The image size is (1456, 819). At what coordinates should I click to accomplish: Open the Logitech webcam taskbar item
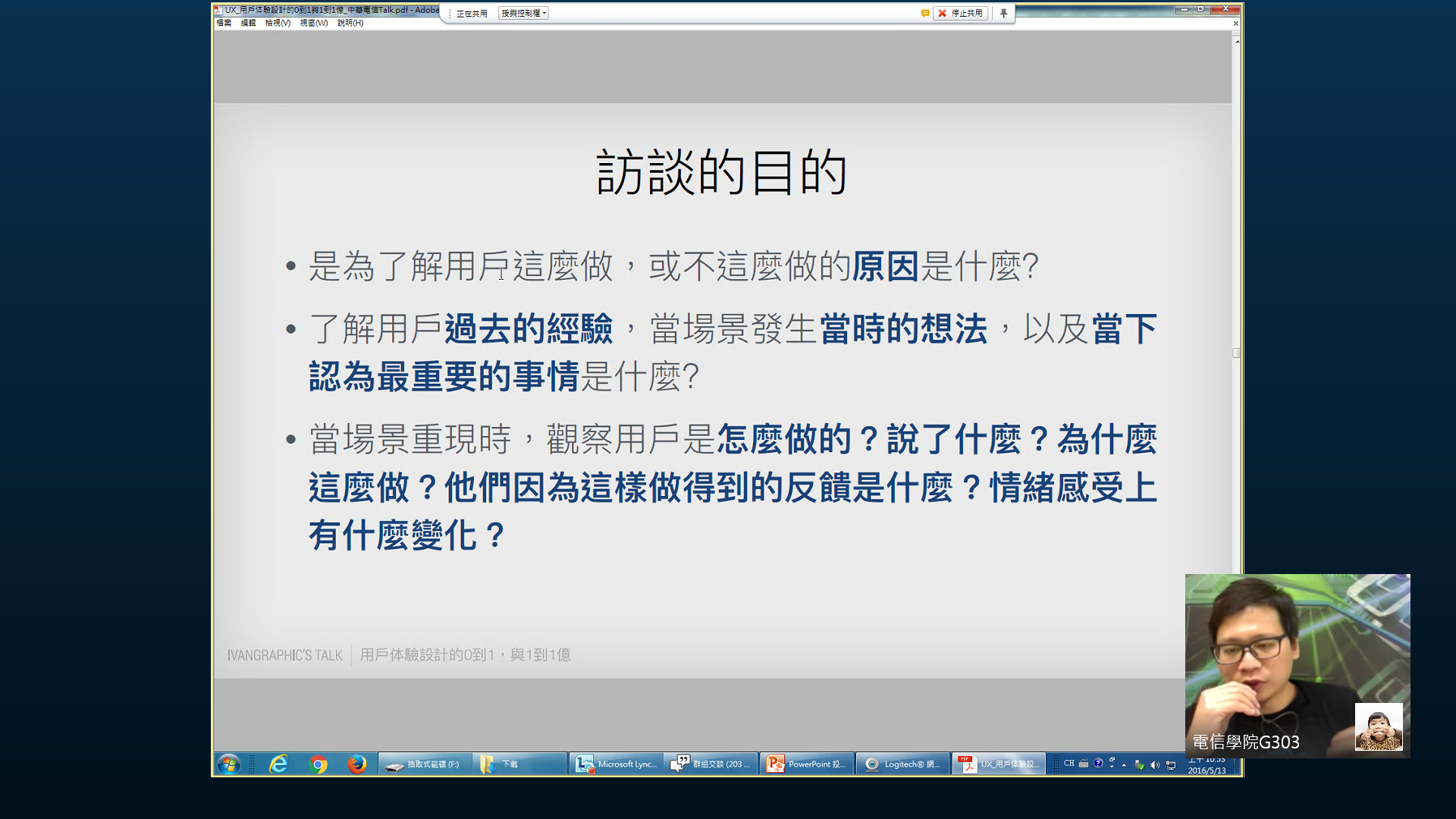click(x=902, y=764)
